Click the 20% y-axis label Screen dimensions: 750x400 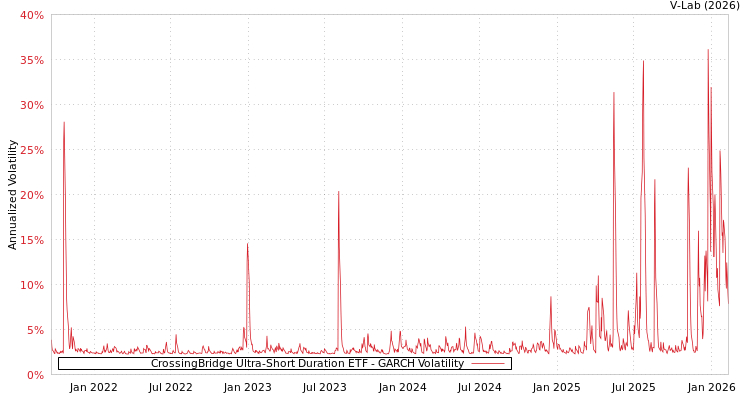pyautogui.click(x=32, y=195)
